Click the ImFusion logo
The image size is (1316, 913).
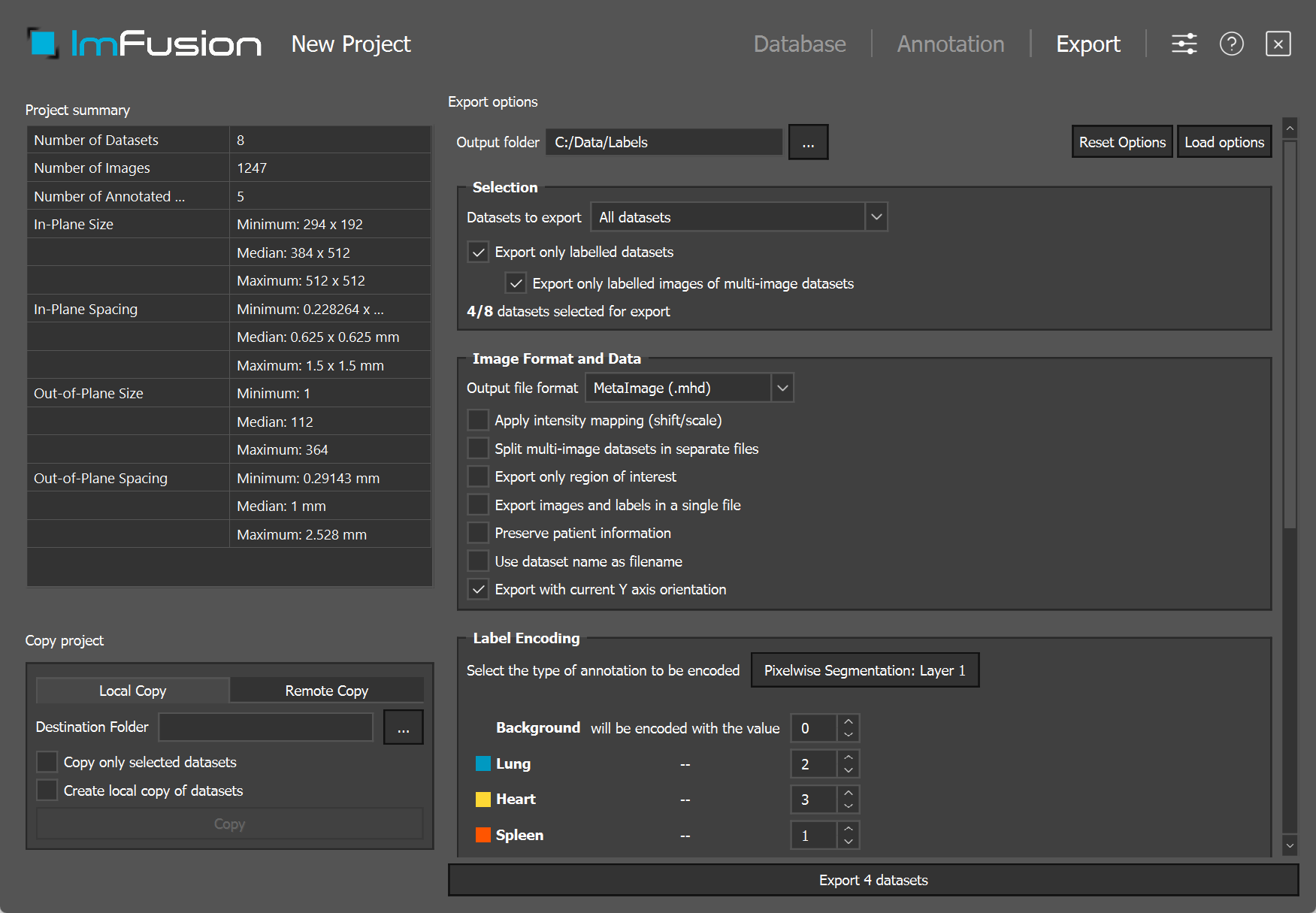(144, 44)
